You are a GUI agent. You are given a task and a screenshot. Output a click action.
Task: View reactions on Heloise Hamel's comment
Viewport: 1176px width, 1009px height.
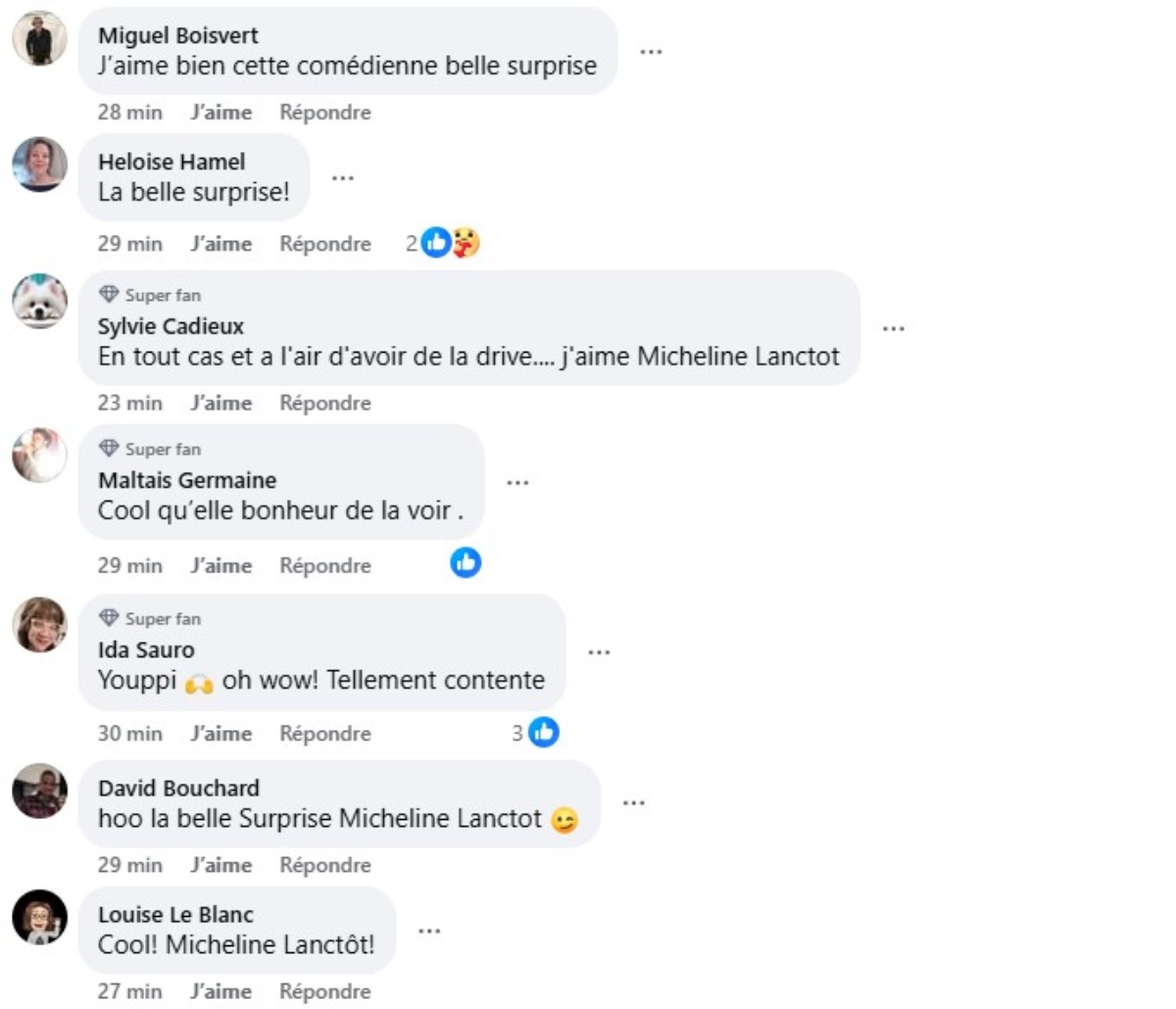click(x=443, y=243)
